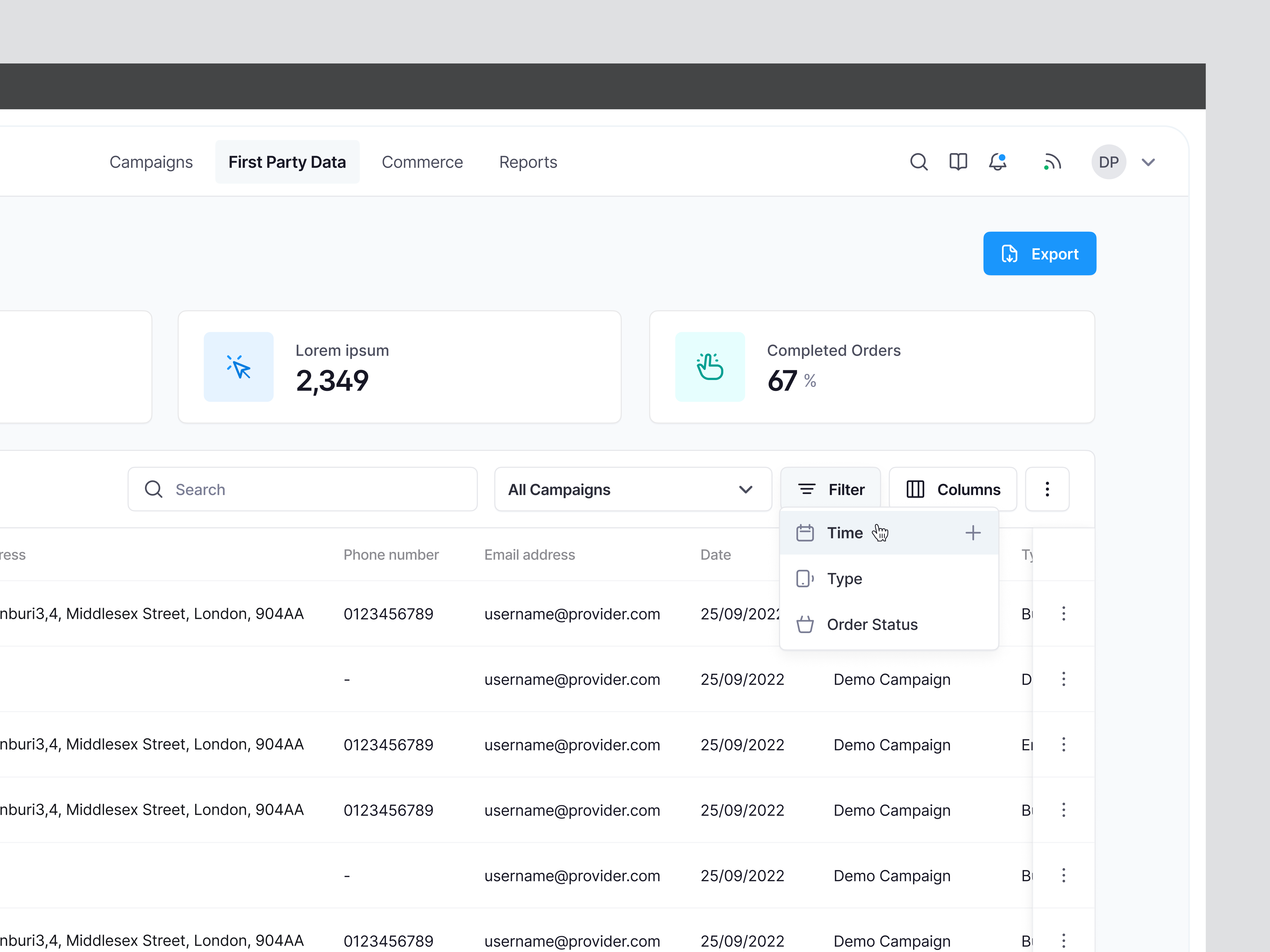Open the All Campaigns dropdown
The height and width of the screenshot is (952, 1270).
click(x=633, y=489)
